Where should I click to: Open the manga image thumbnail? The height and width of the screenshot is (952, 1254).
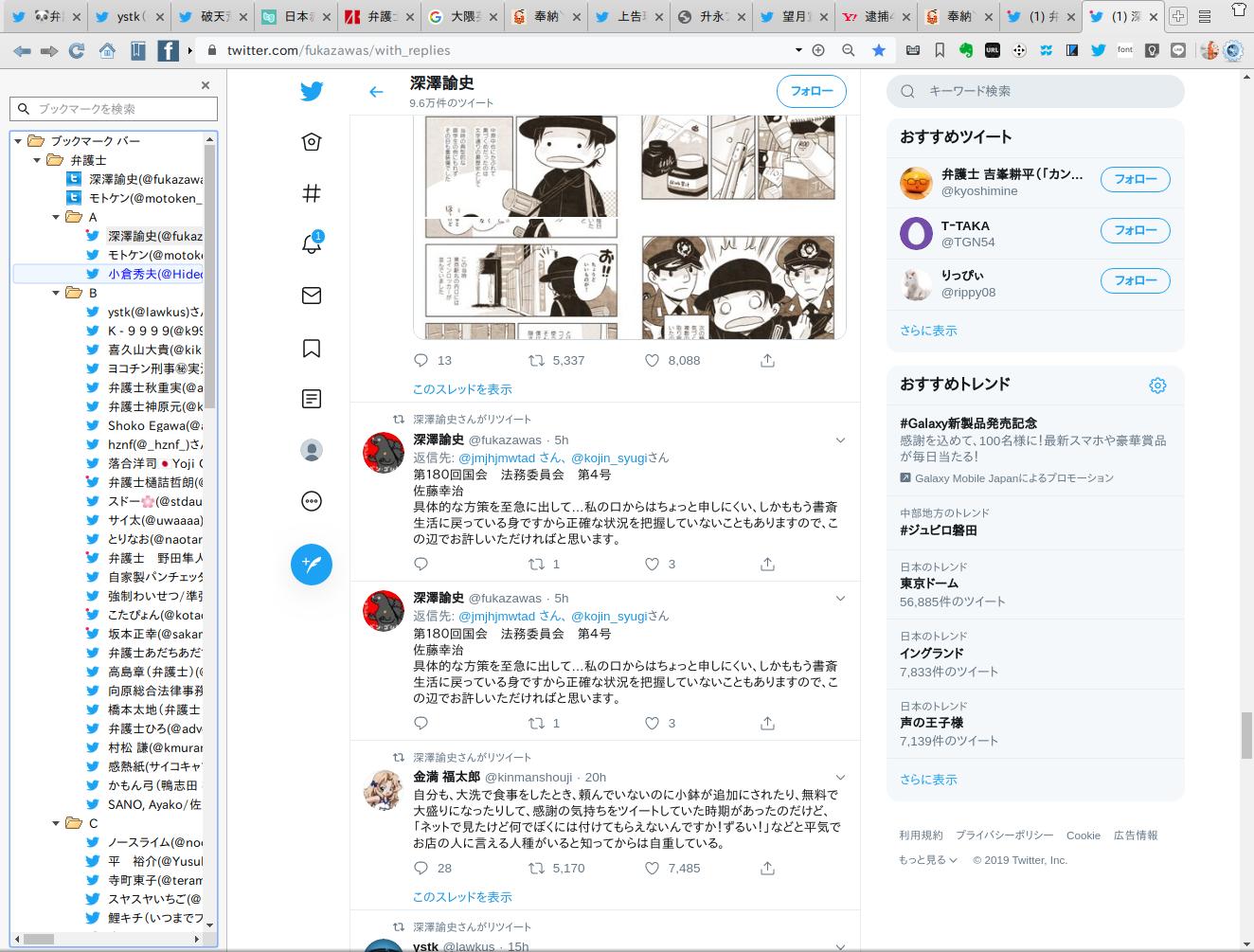tap(629, 227)
